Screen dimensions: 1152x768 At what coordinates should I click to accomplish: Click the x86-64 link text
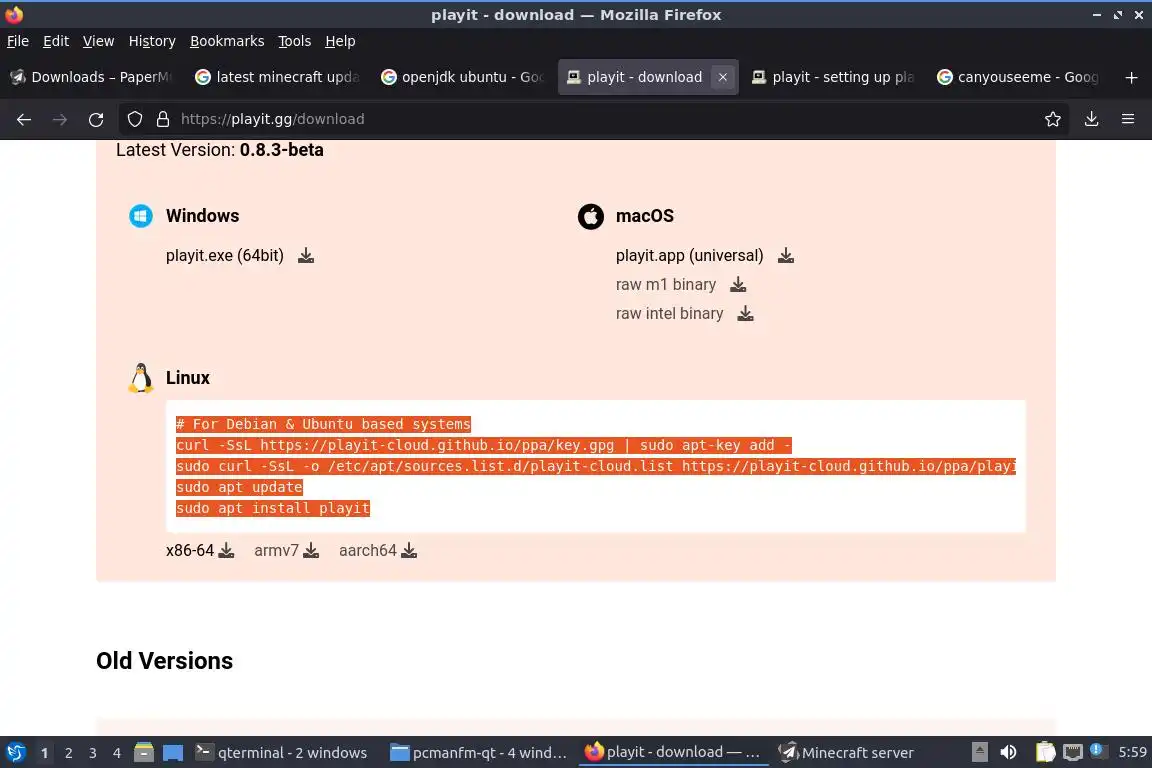pos(190,550)
